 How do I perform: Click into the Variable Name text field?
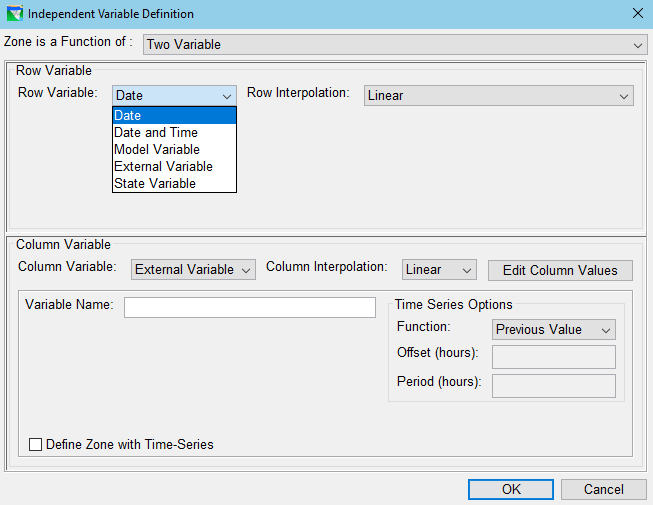250,307
